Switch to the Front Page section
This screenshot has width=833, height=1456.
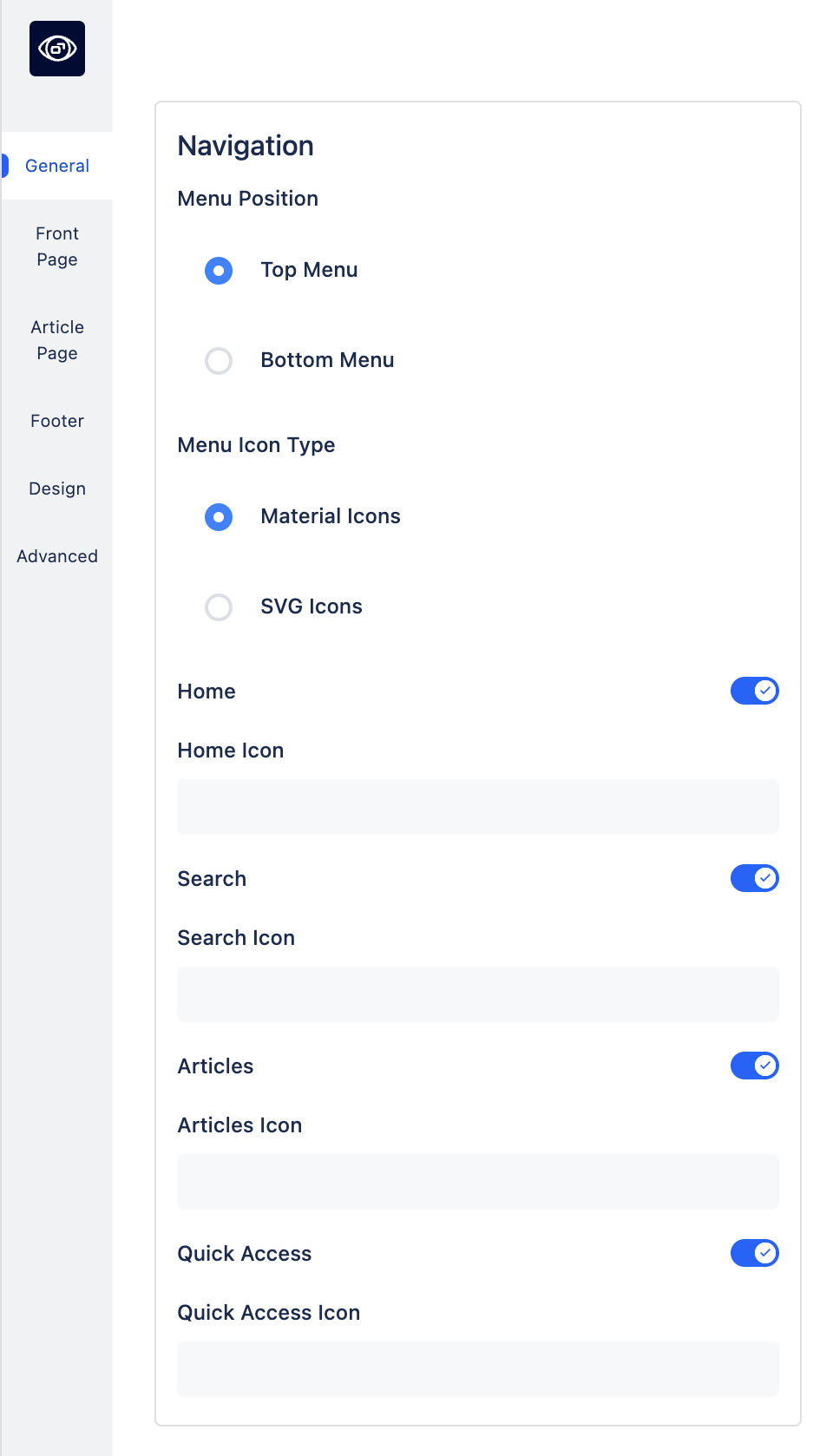56,246
